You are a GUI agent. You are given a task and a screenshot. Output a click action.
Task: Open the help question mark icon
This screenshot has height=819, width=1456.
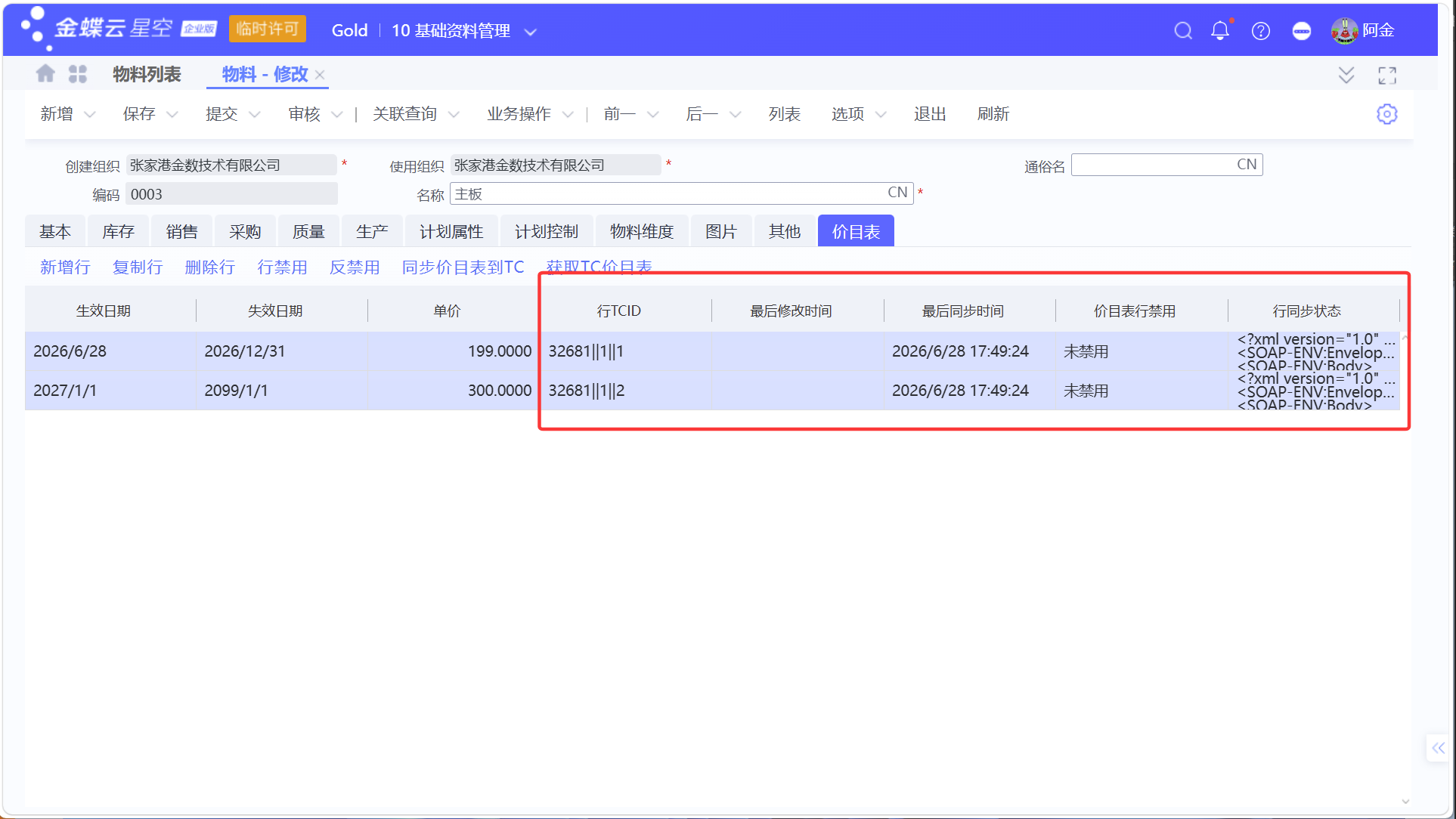coord(1261,31)
